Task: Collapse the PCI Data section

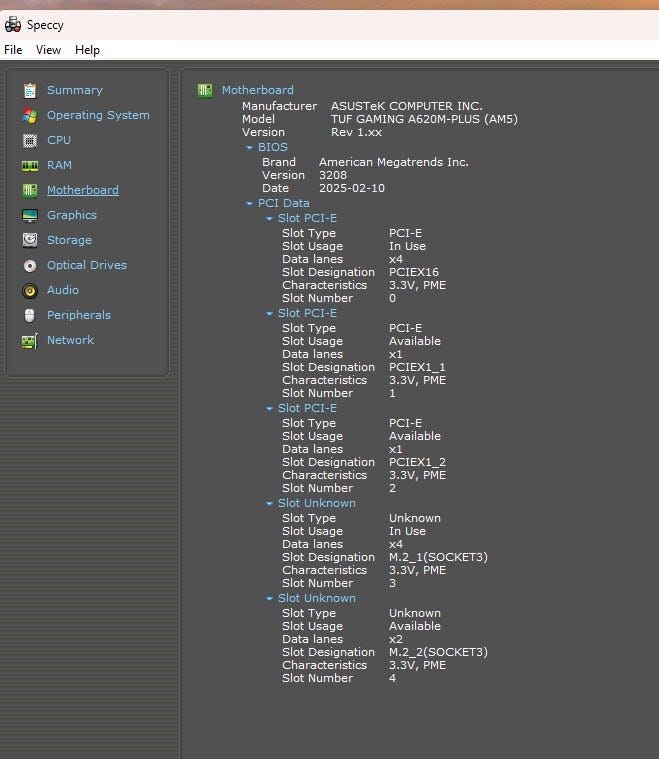Action: coord(250,204)
